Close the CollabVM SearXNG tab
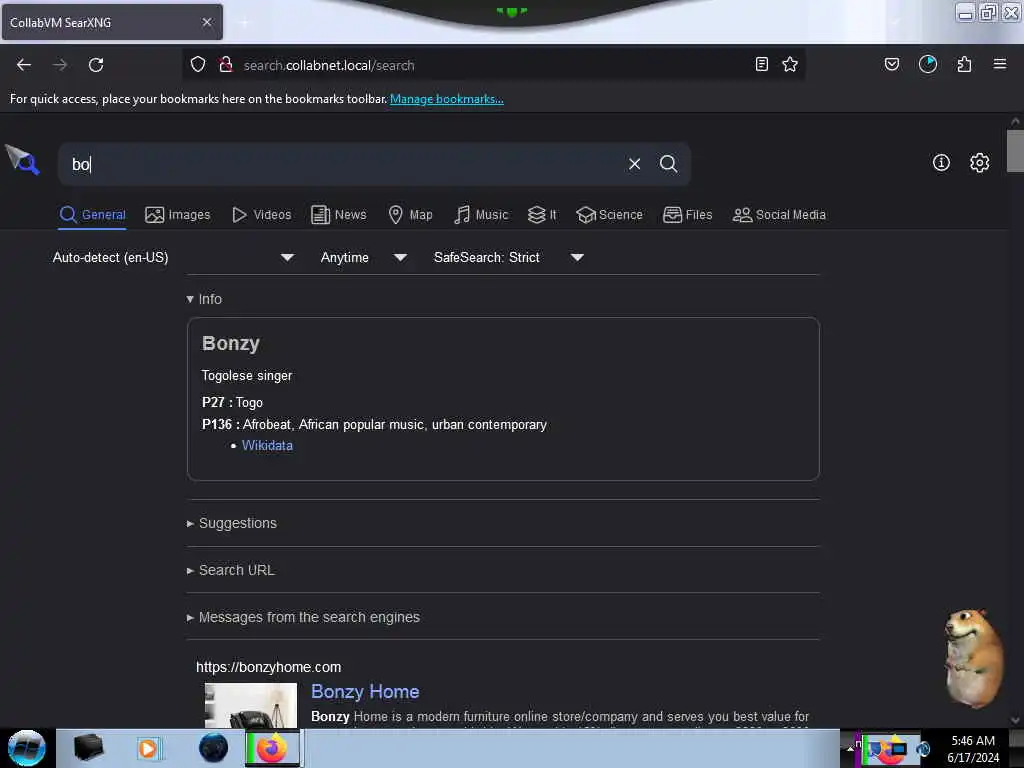1024x768 pixels. click(207, 22)
